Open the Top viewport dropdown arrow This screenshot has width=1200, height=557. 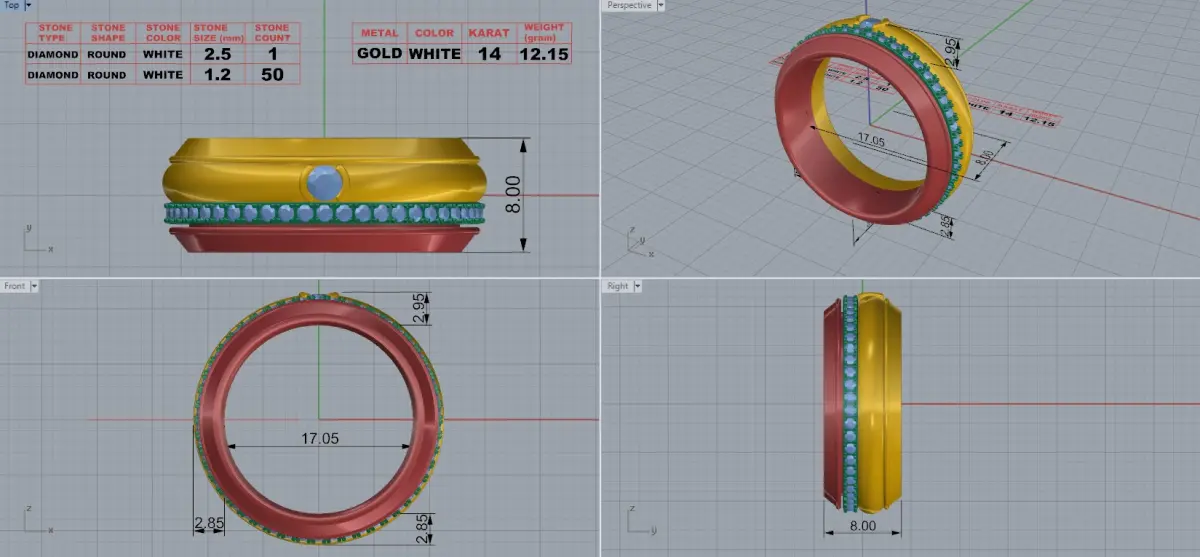coord(28,5)
